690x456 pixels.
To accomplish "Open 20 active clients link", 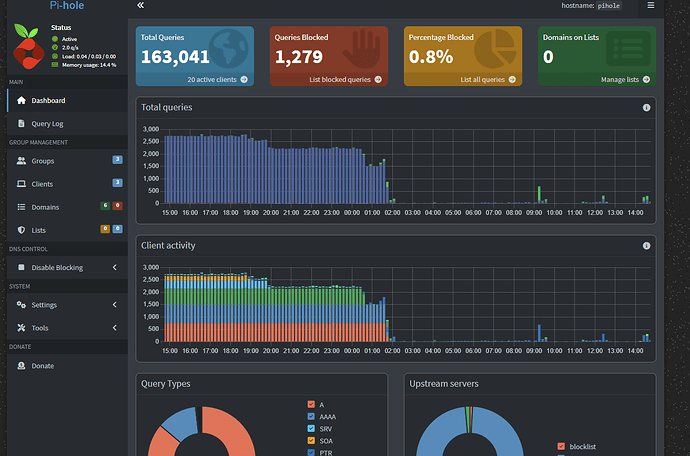I will 217,80.
